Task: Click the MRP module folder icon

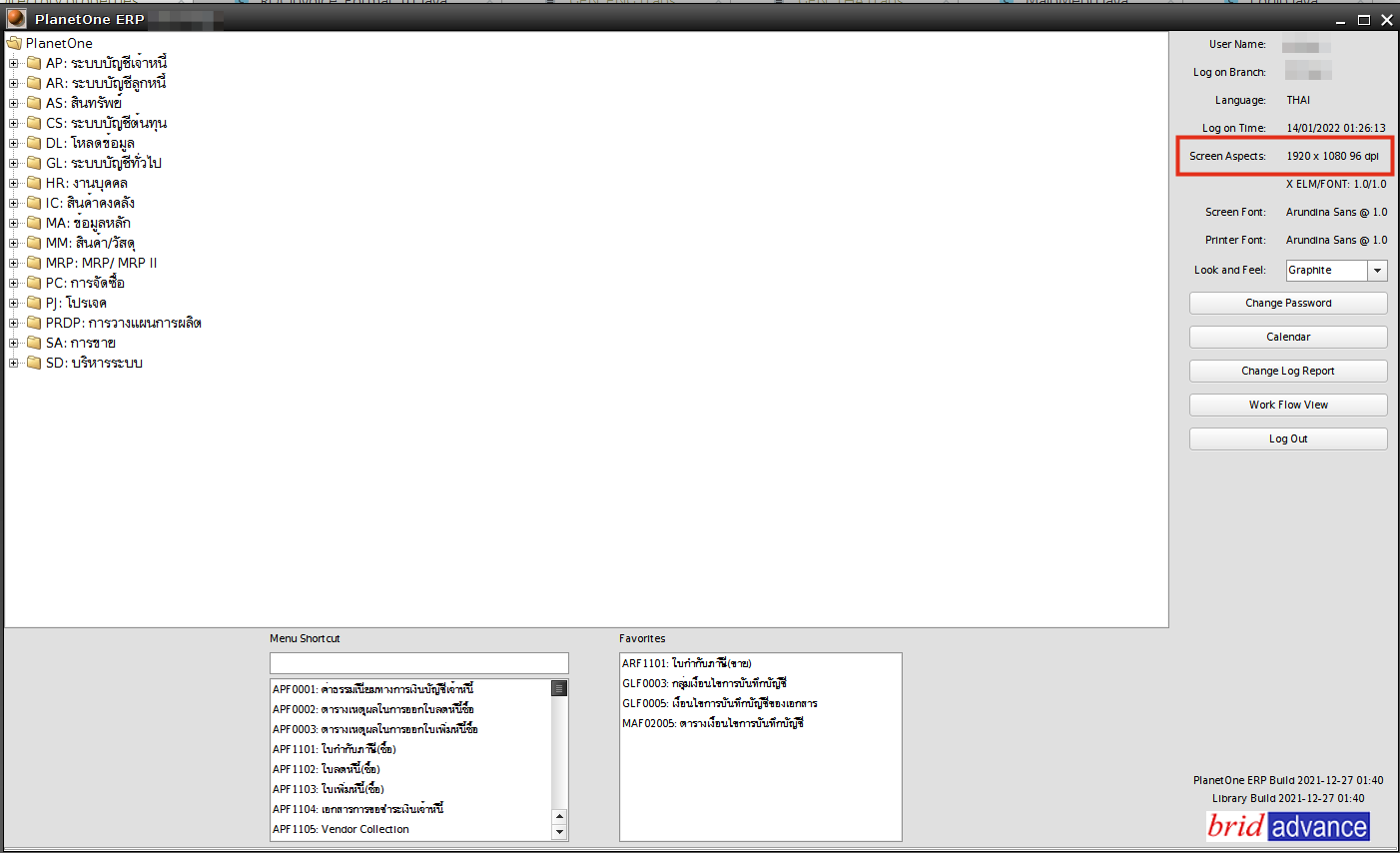Action: [x=34, y=263]
